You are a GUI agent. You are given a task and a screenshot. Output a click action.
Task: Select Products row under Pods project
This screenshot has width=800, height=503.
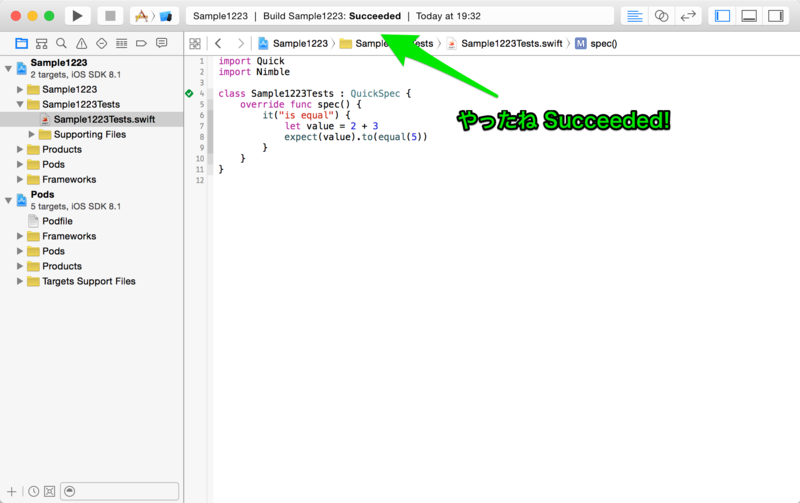[x=92, y=266]
